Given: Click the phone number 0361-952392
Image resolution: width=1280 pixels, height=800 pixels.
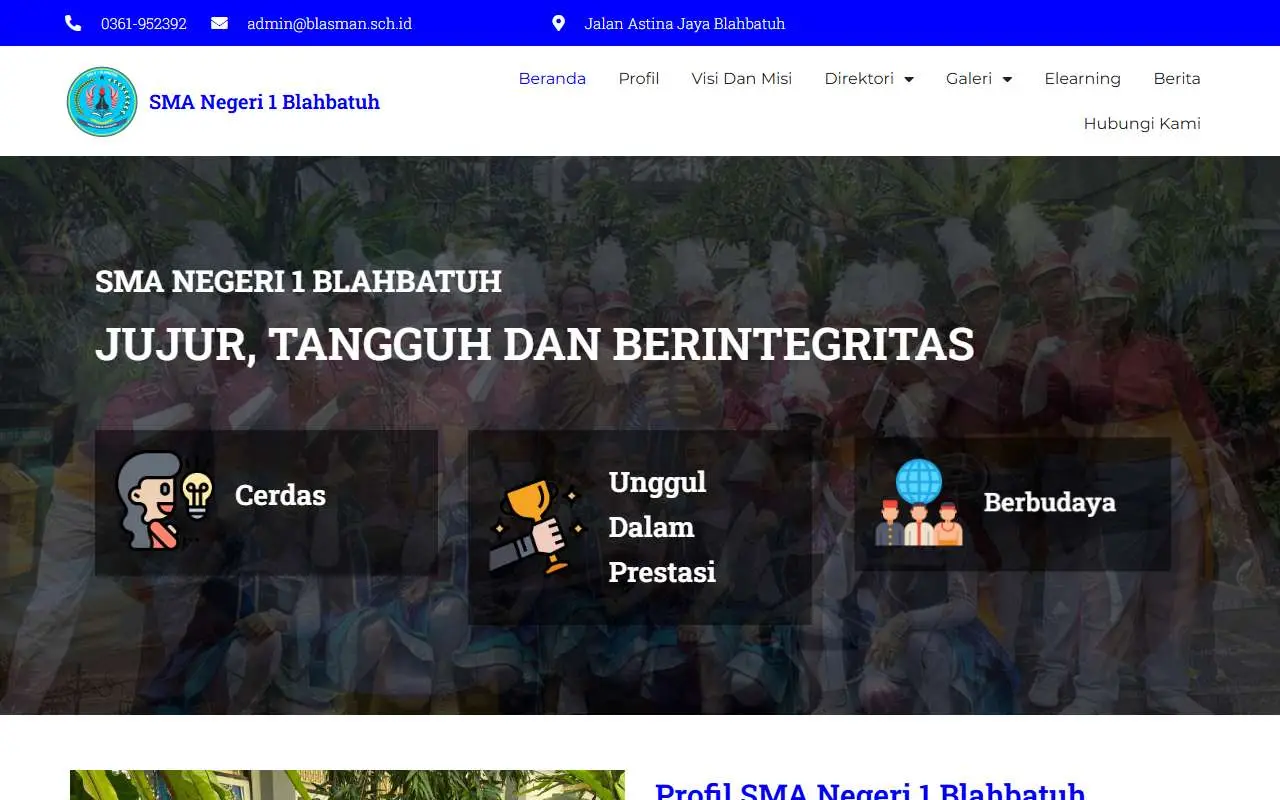Looking at the screenshot, I should (x=144, y=23).
